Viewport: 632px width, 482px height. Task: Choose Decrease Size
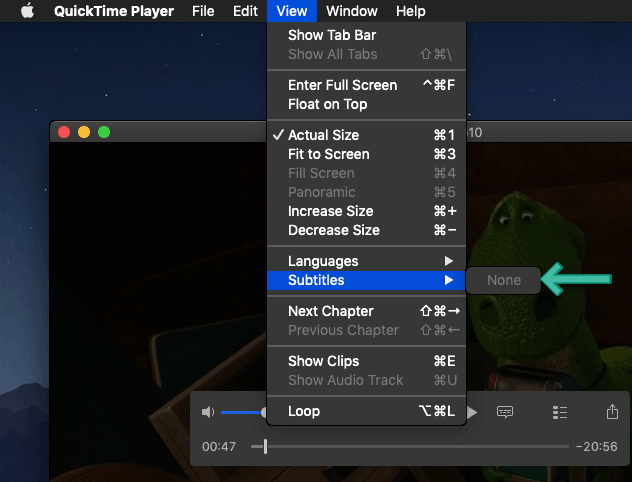coord(366,230)
